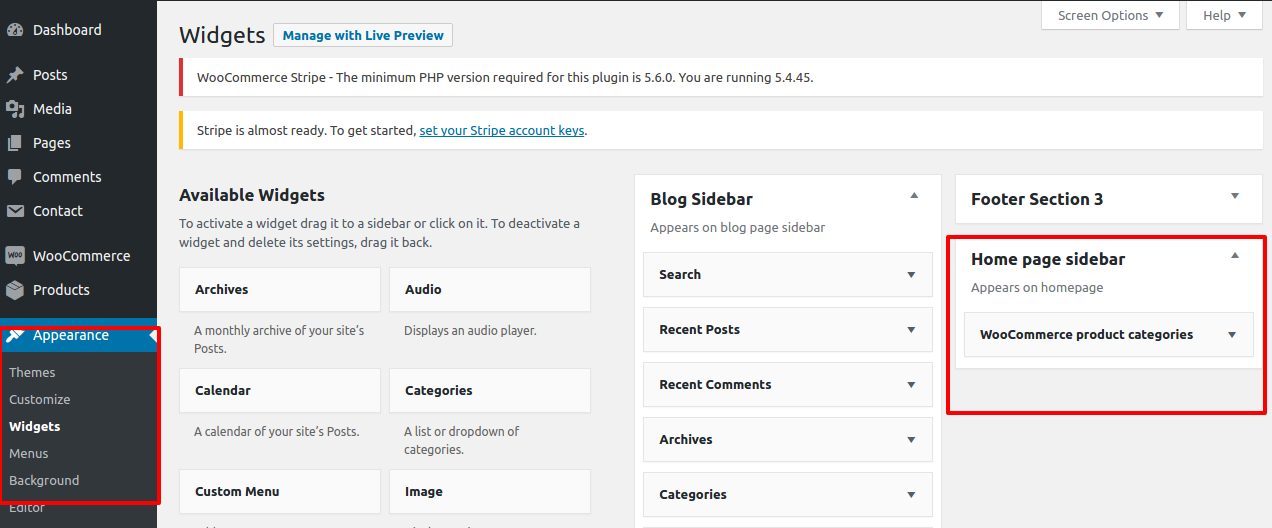
Task: Click Manage with Live Preview button
Action: 363,35
